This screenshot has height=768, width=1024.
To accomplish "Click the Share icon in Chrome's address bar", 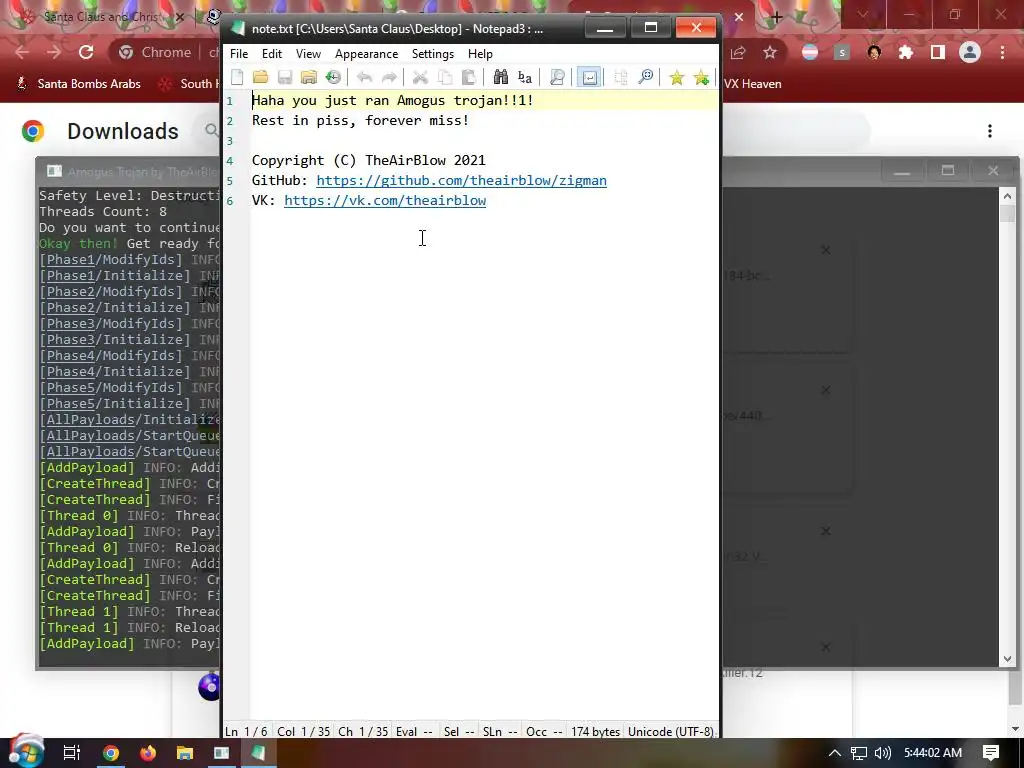I will pyautogui.click(x=738, y=52).
